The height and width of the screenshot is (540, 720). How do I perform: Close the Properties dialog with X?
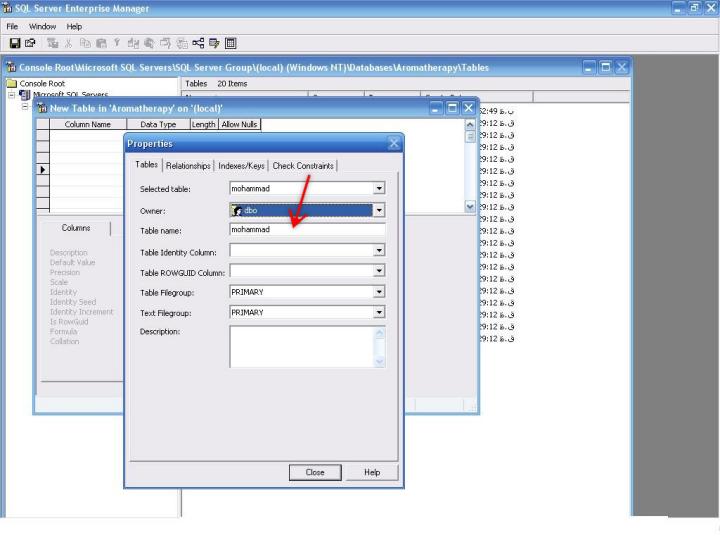pyautogui.click(x=394, y=144)
